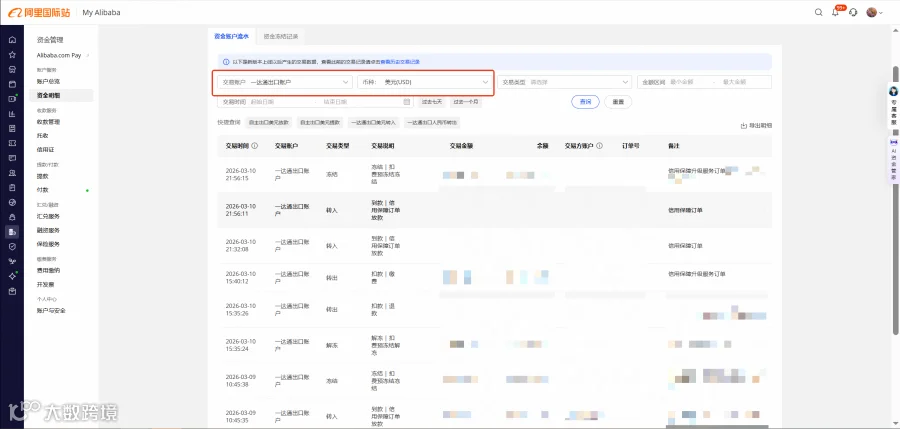Click the star favorites sidebar icon
This screenshot has width=900, height=429.
point(12,55)
